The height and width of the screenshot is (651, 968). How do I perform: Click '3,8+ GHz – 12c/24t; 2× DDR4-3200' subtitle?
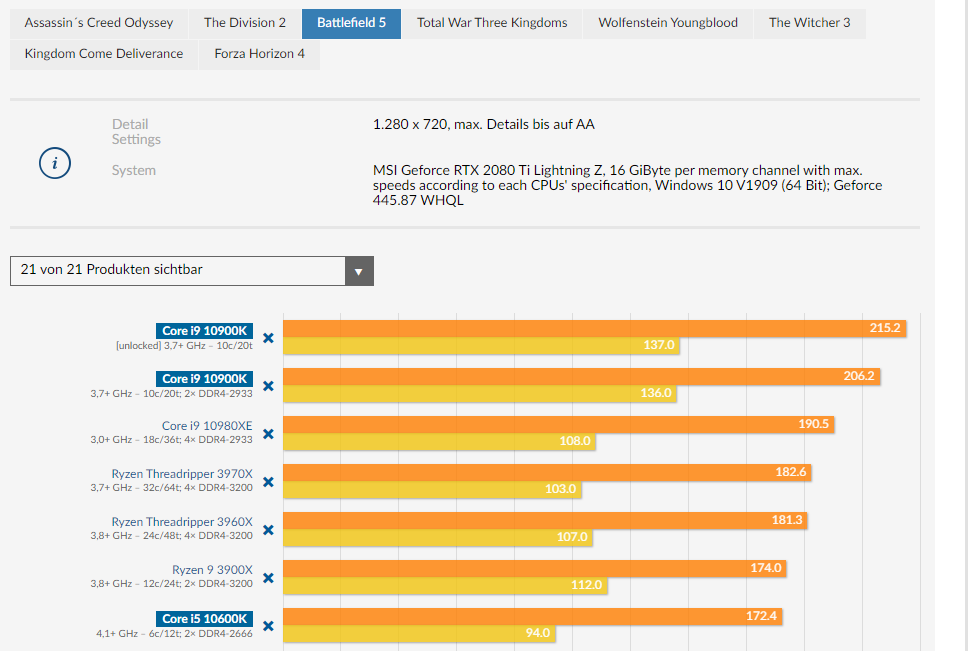click(172, 584)
